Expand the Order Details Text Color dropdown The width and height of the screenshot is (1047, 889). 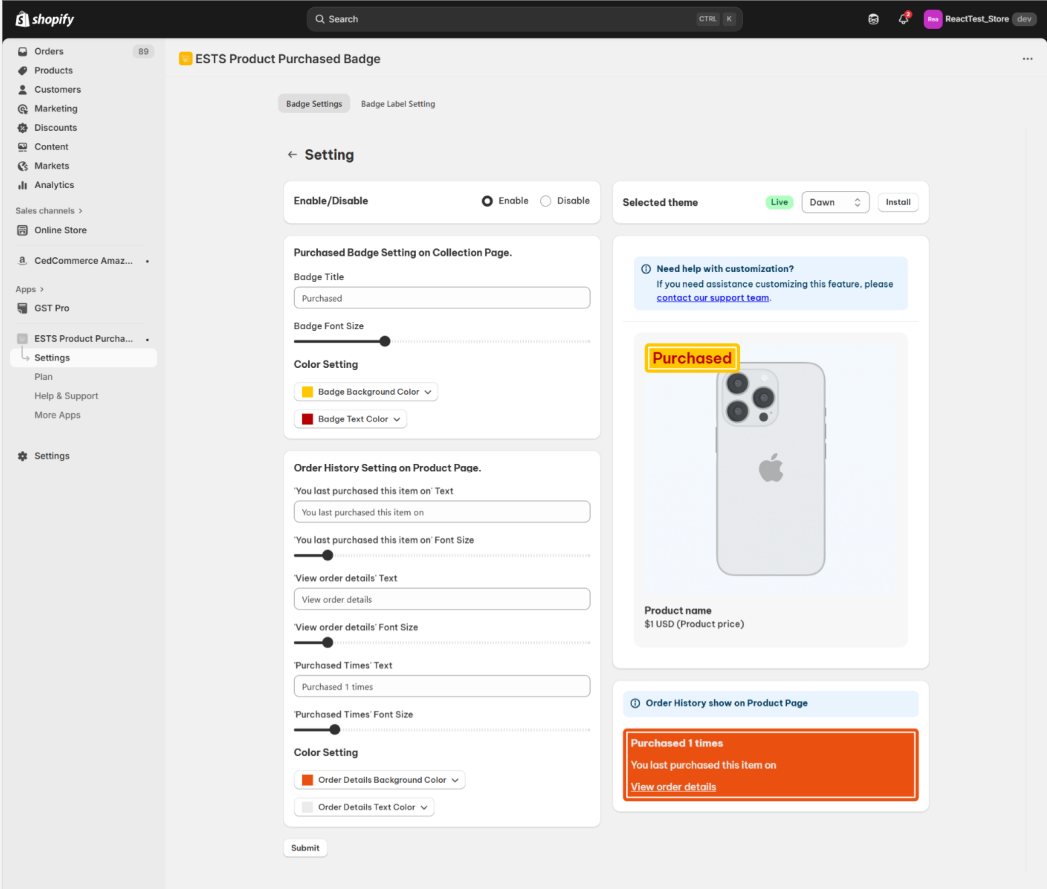[x=364, y=807]
